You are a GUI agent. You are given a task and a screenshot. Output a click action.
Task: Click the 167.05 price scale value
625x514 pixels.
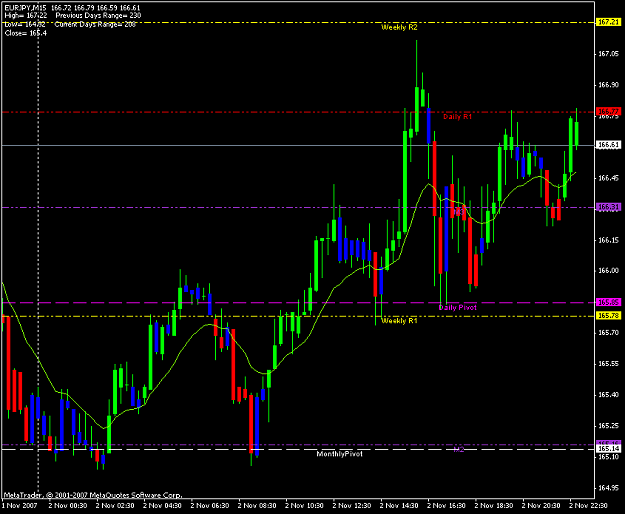coord(609,54)
